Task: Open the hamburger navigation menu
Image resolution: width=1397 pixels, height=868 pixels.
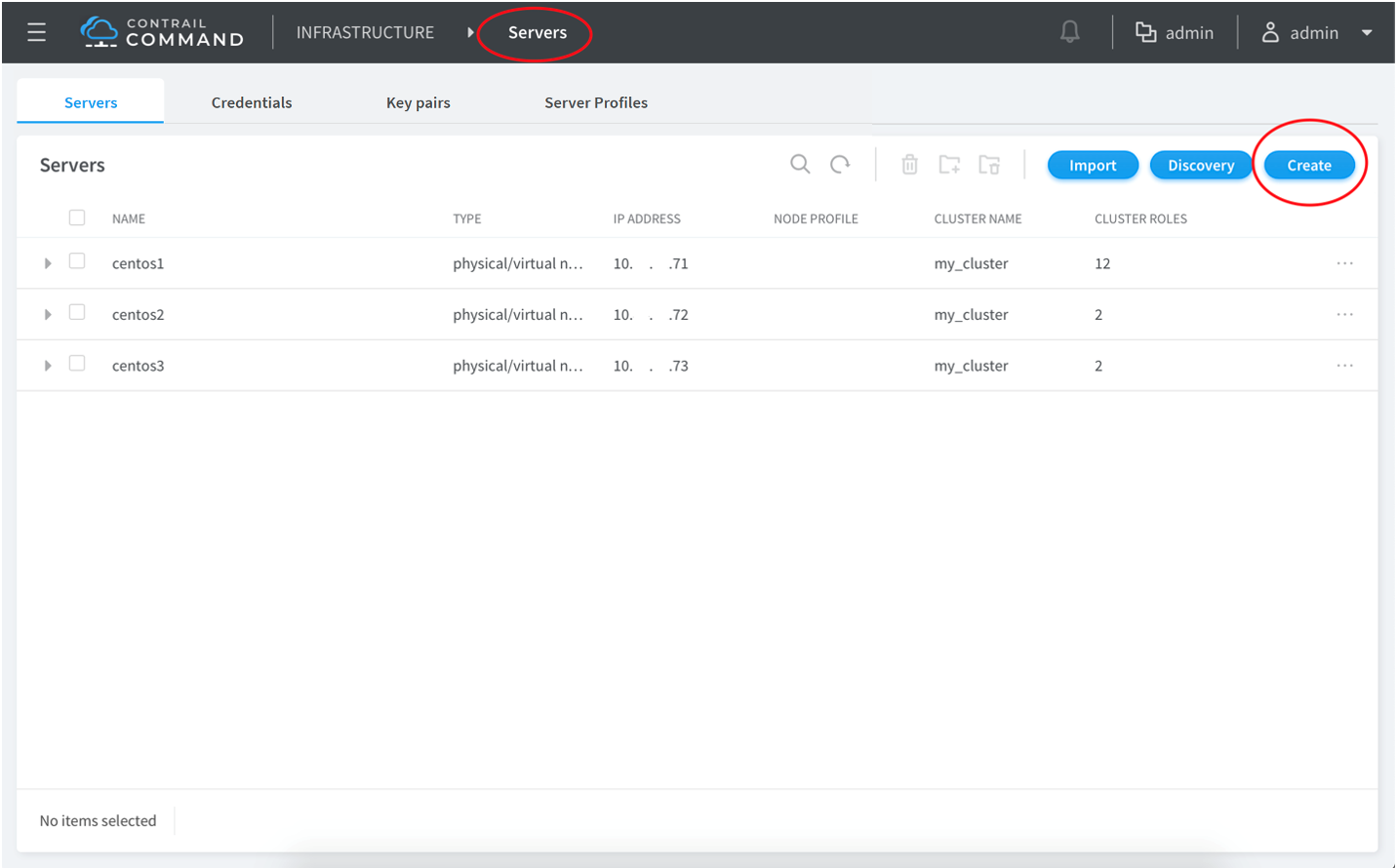Action: pyautogui.click(x=36, y=32)
